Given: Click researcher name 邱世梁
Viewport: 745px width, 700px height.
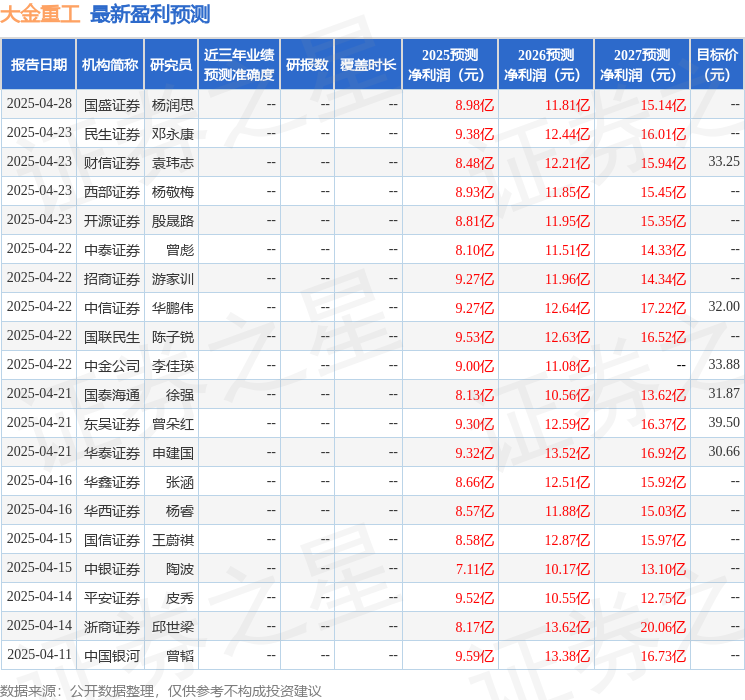Looking at the screenshot, I should 172,627.
